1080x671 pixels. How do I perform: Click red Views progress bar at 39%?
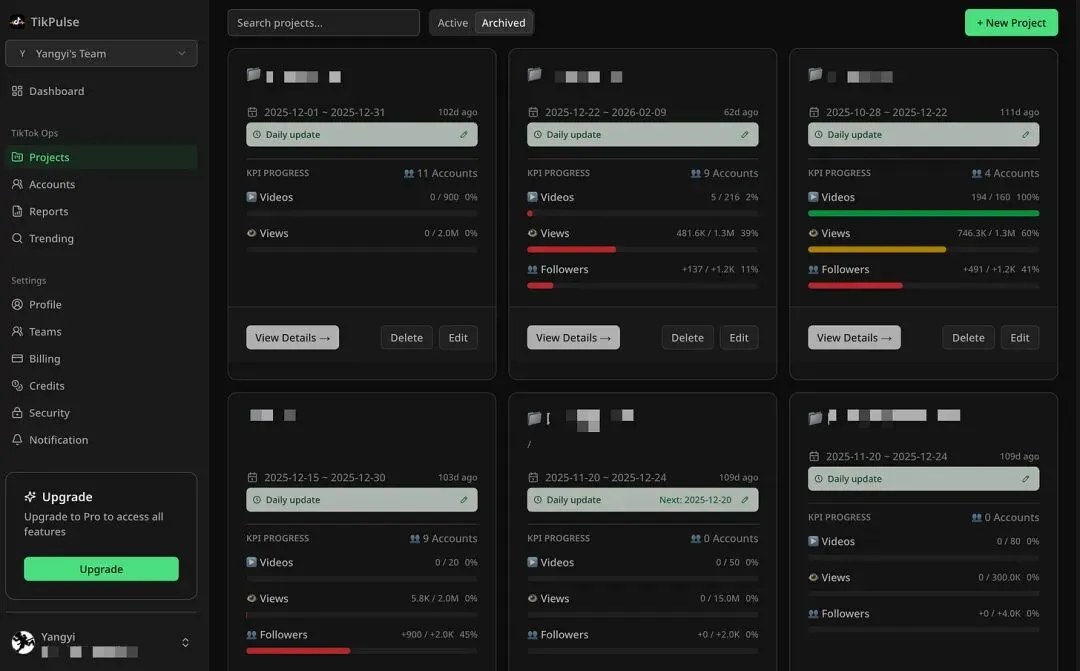[572, 249]
